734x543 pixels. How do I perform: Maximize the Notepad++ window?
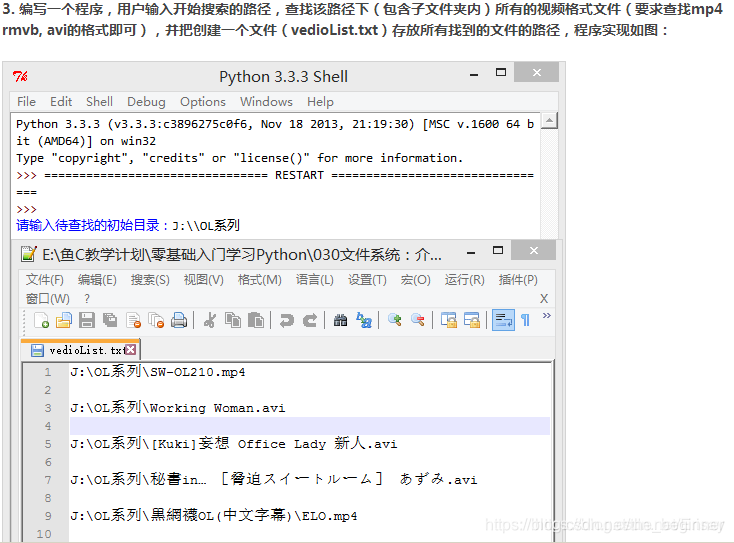[498, 250]
